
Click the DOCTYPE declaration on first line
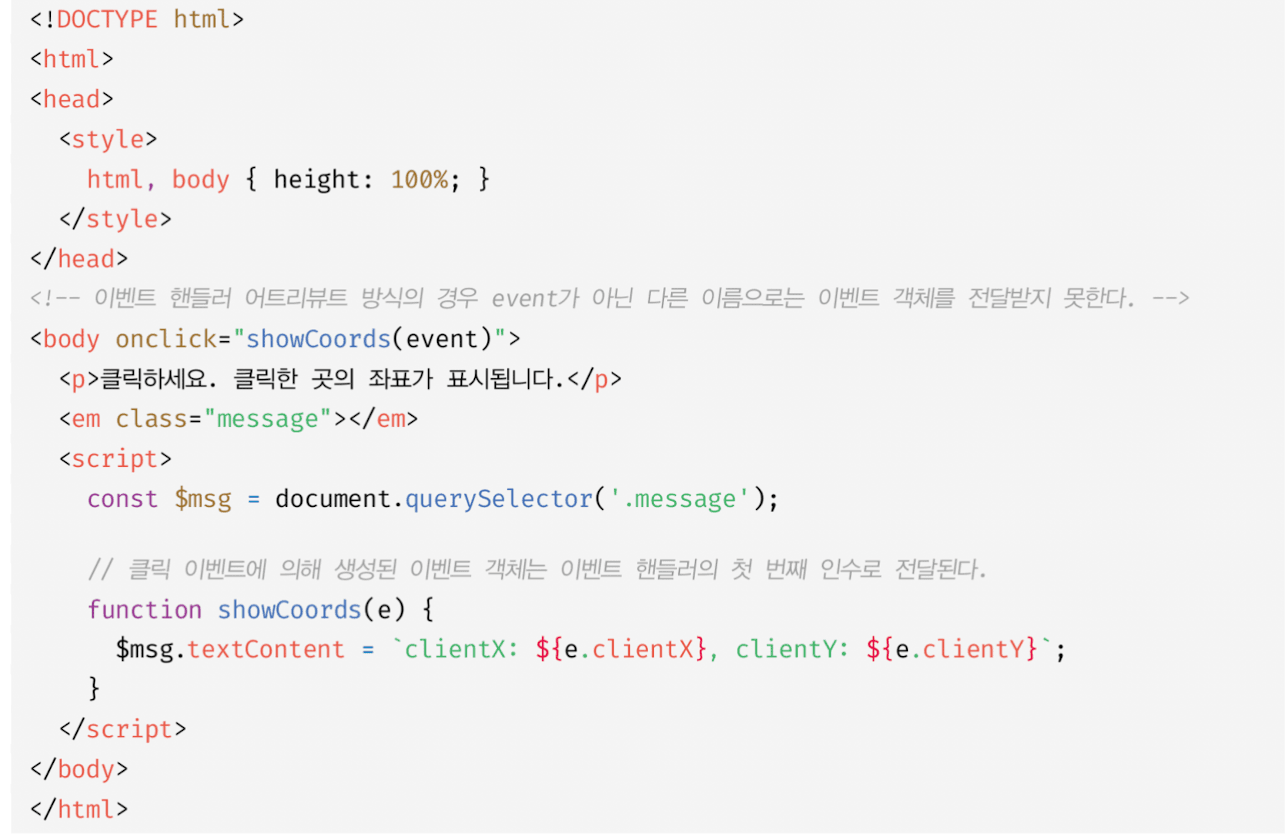[137, 19]
